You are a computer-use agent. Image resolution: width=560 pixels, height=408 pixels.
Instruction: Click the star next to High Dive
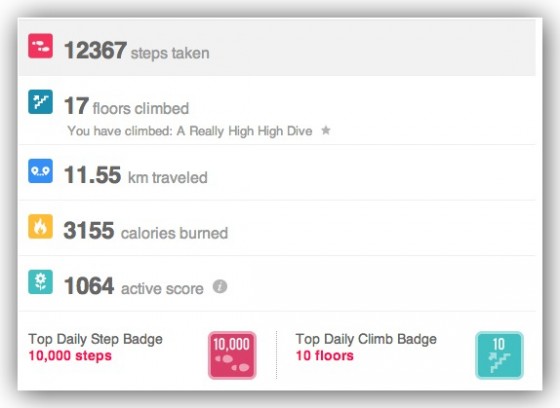[x=326, y=130]
